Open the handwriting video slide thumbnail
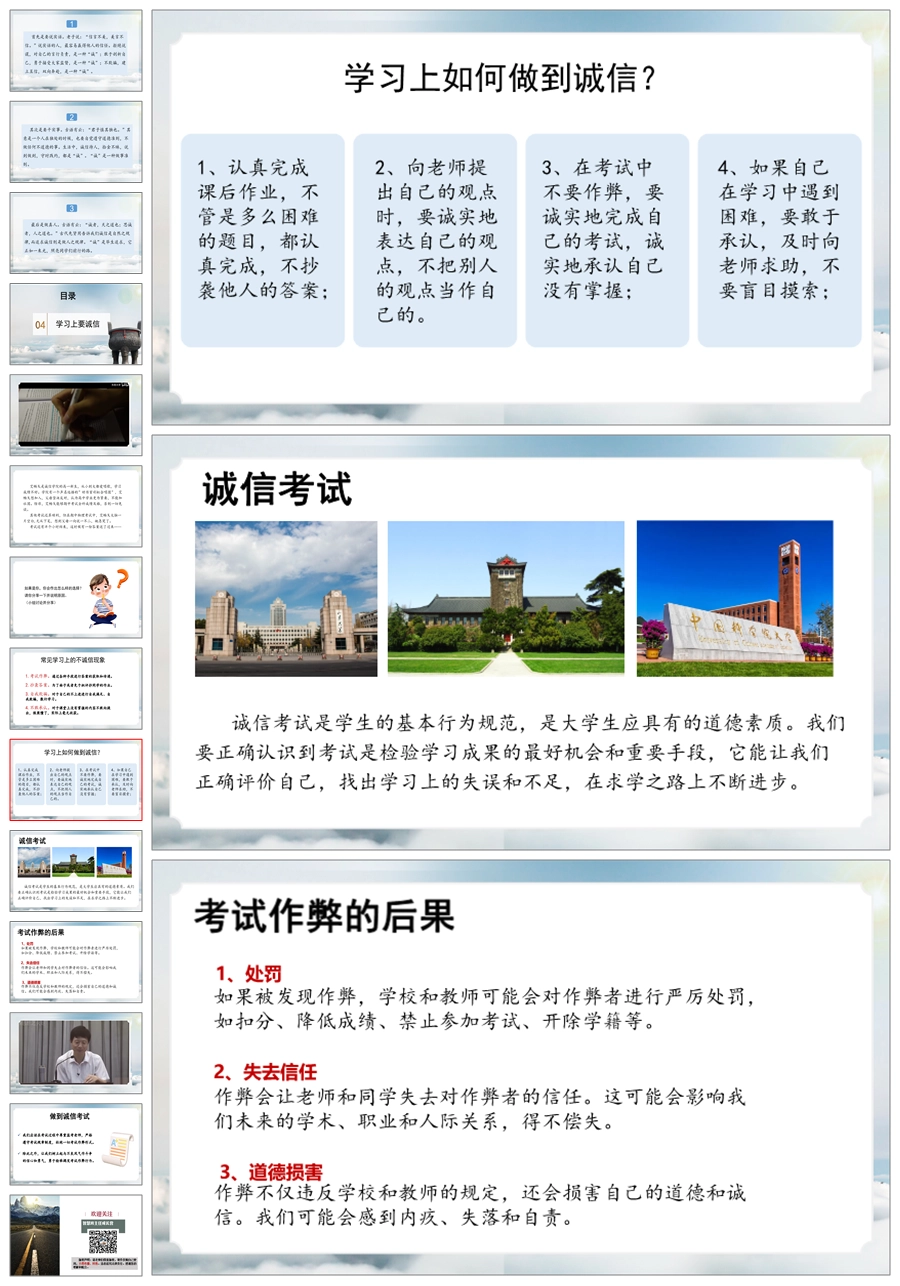The height and width of the screenshot is (1286, 900). click(76, 415)
